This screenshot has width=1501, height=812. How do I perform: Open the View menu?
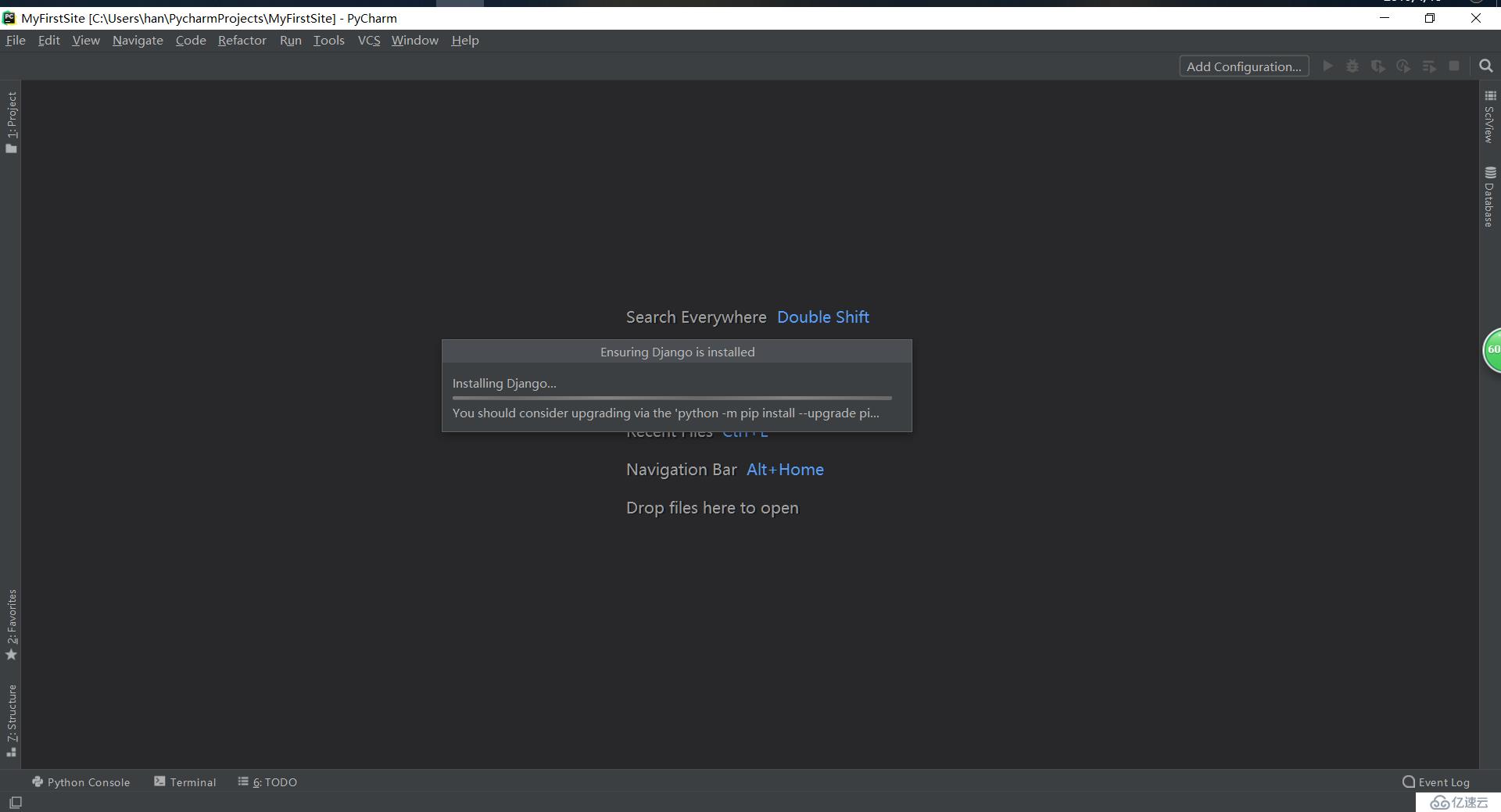[86, 41]
